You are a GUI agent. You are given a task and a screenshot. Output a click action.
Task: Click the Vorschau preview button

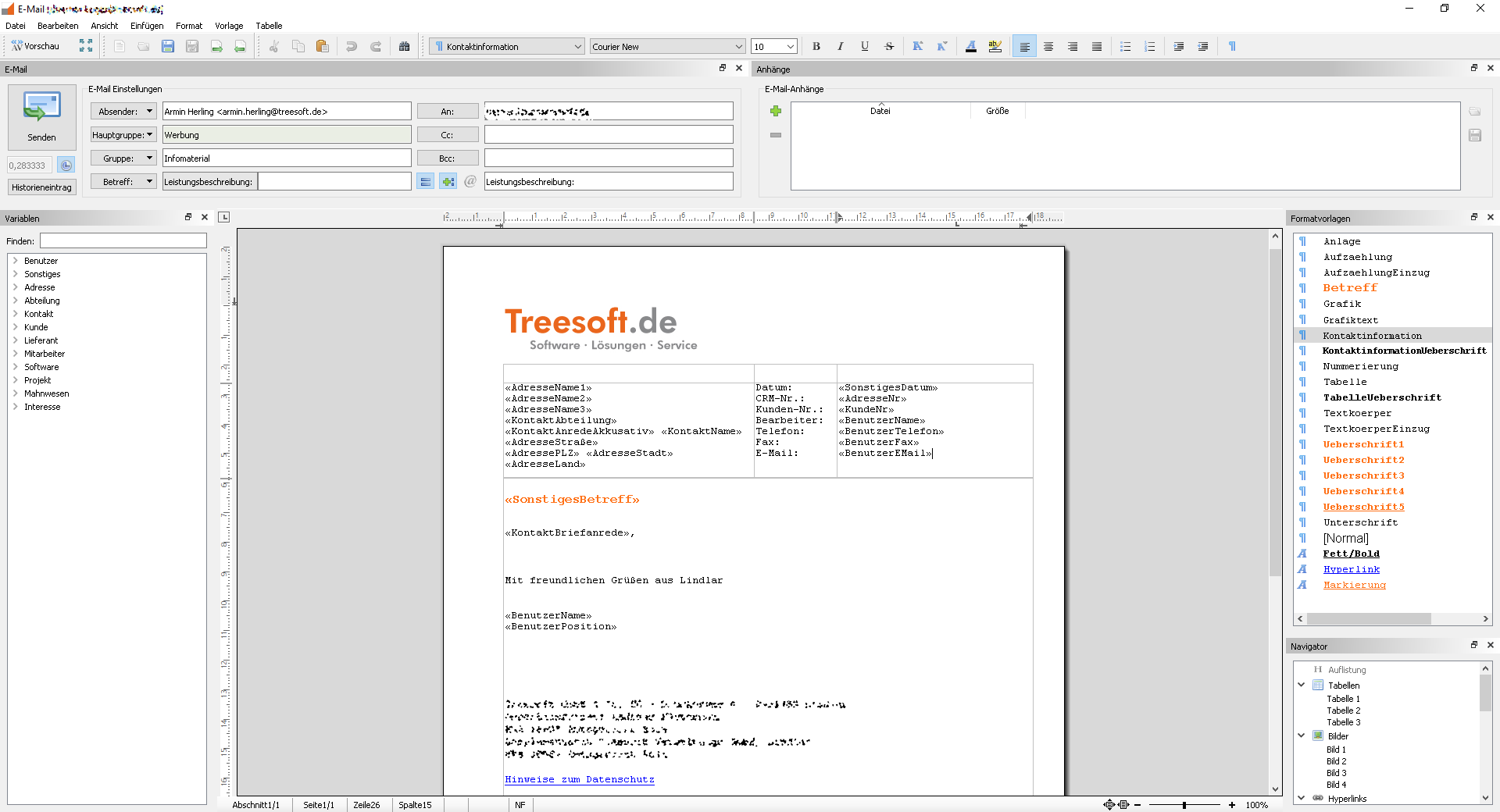(x=35, y=46)
